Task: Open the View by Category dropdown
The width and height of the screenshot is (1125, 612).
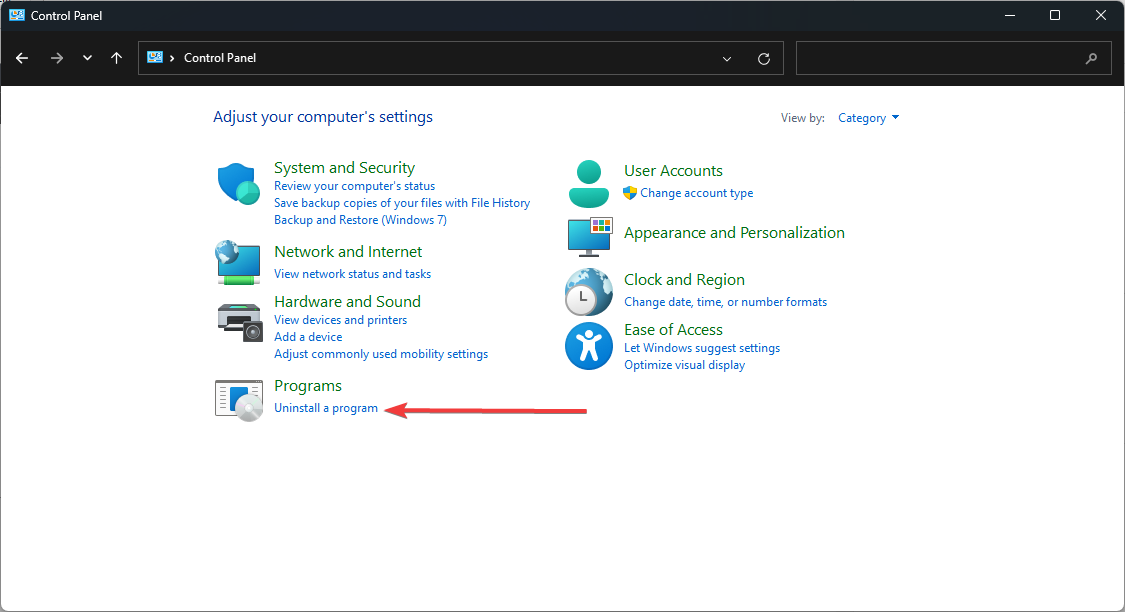Action: [x=868, y=118]
